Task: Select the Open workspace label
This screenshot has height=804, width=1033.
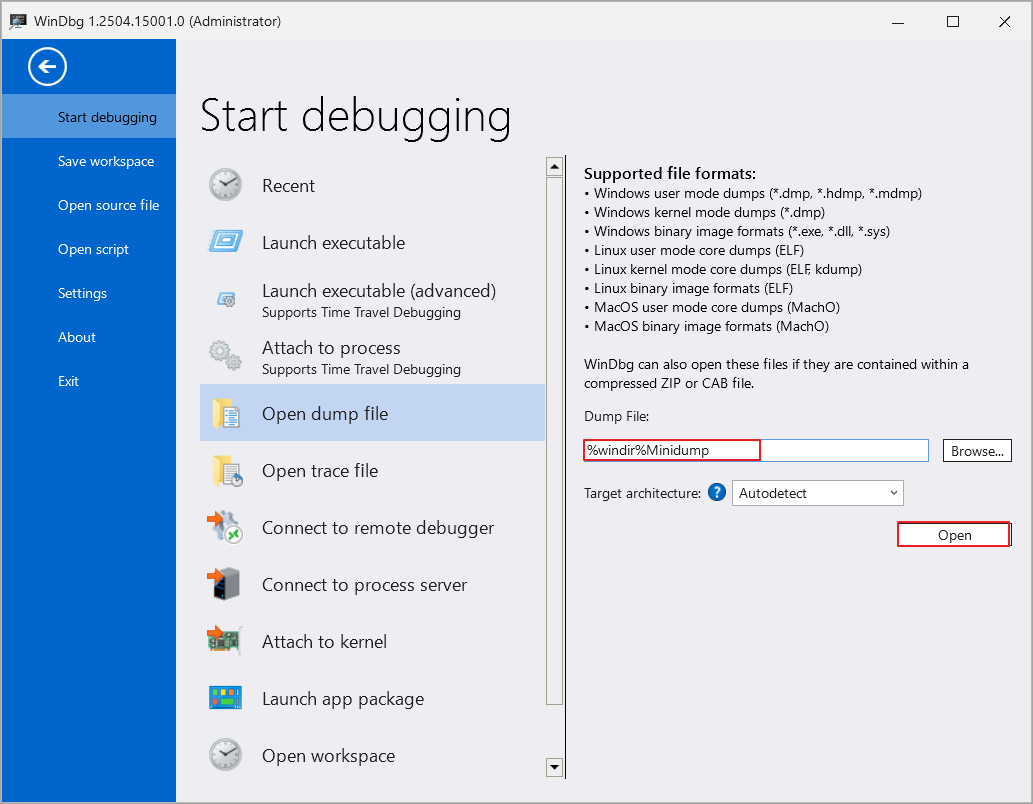Action: click(328, 756)
